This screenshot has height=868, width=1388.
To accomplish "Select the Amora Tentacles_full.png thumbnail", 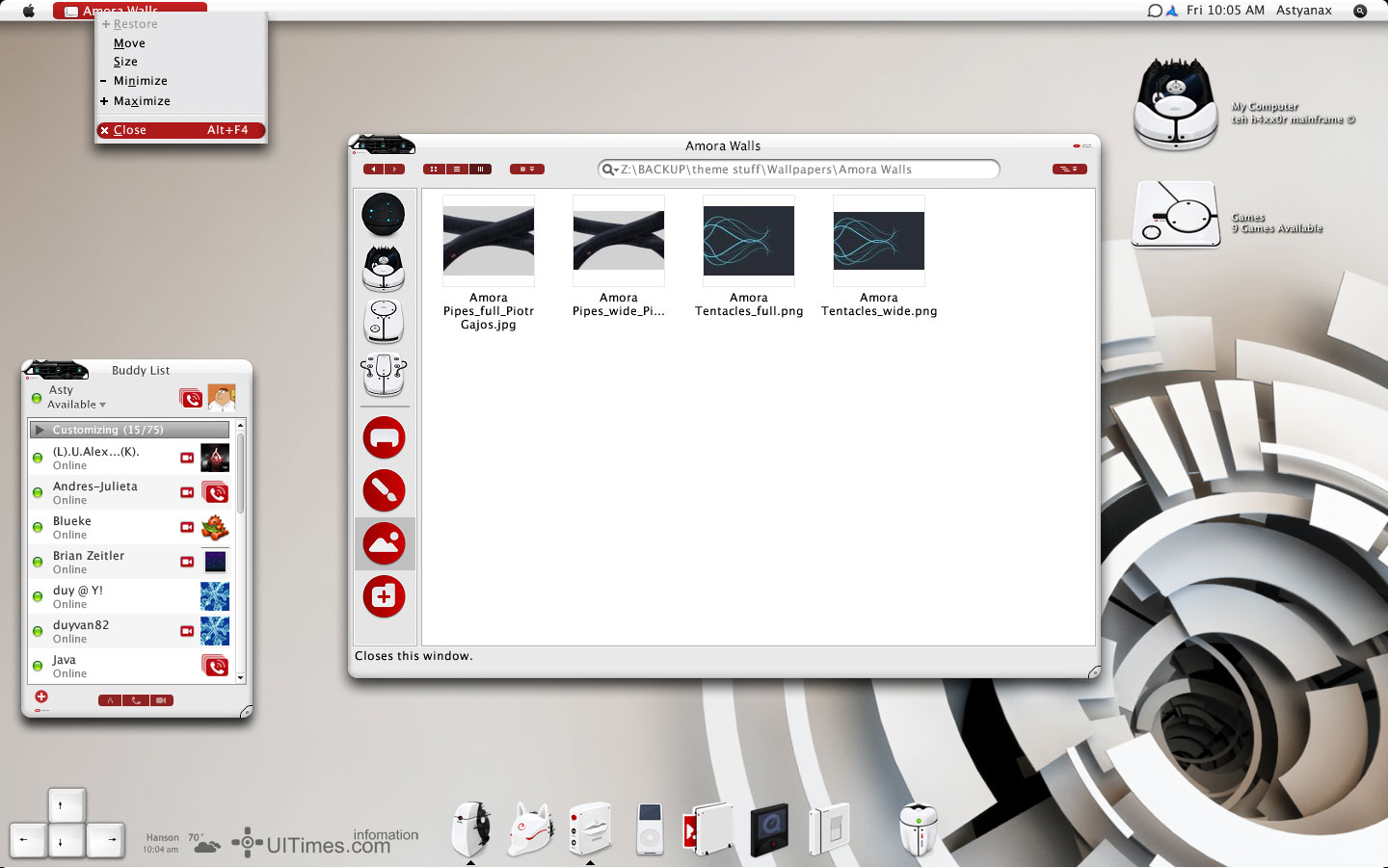I will [x=749, y=241].
